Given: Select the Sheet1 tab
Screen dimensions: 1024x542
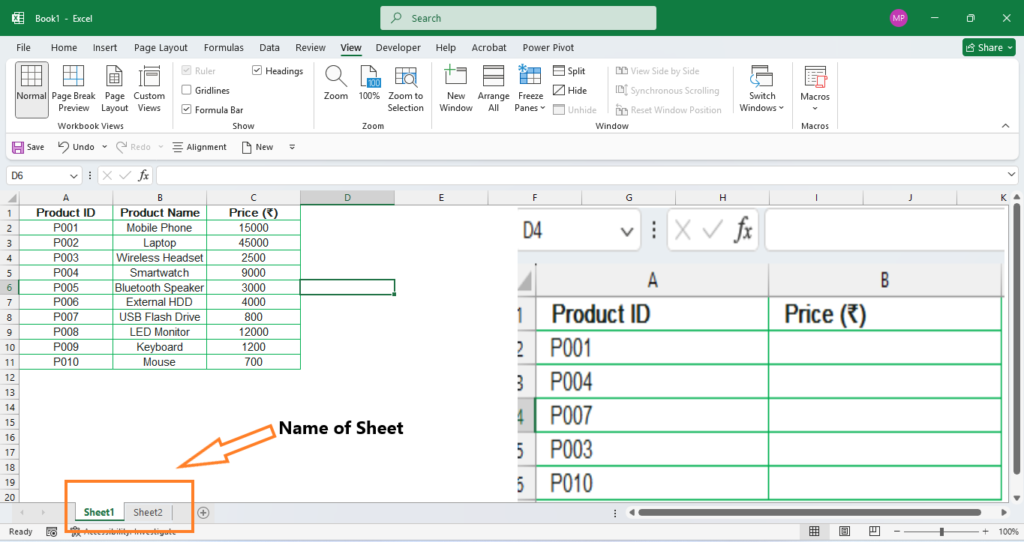Looking at the screenshot, I should pos(99,513).
